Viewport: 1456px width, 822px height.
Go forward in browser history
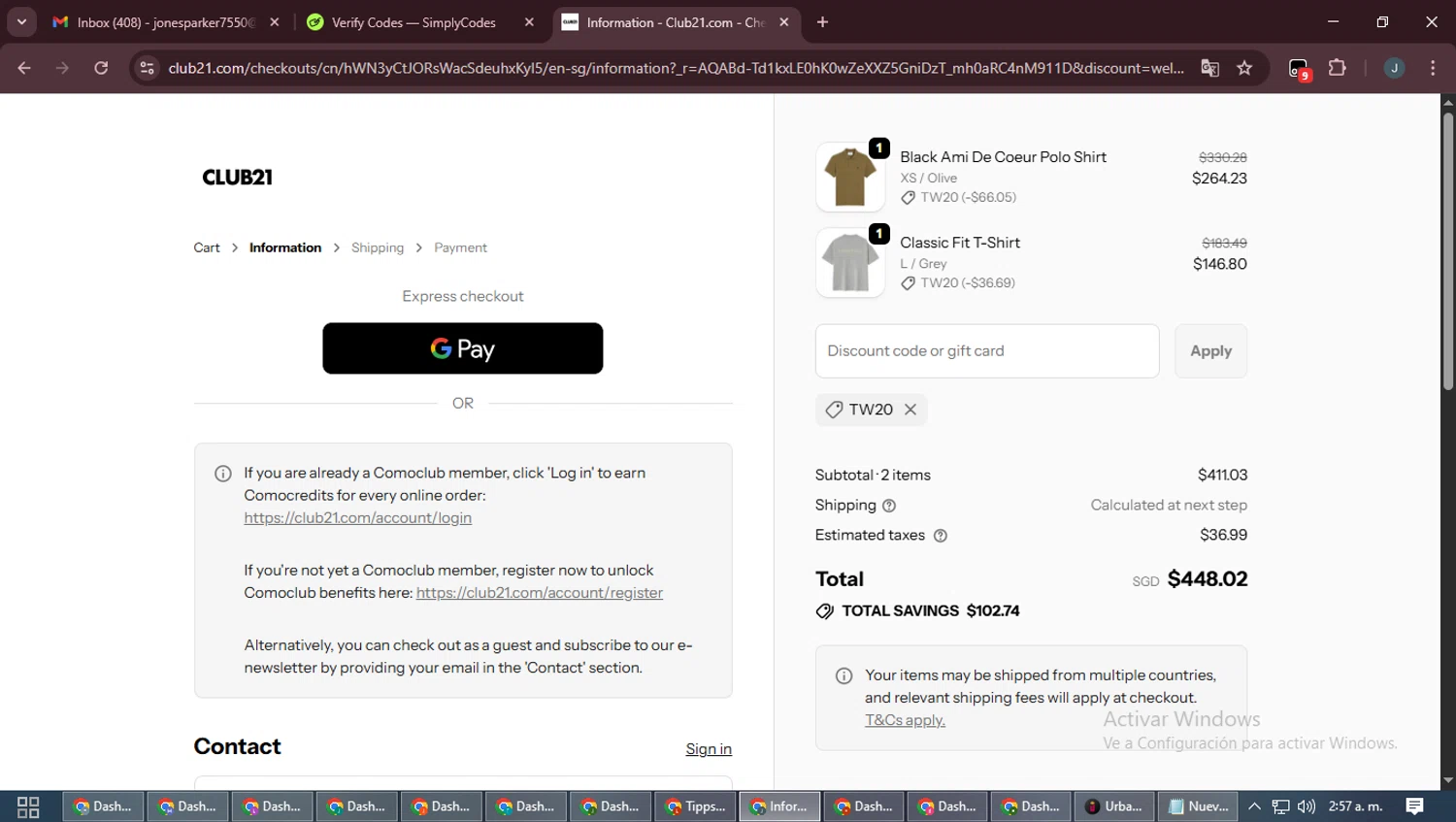pos(63,68)
